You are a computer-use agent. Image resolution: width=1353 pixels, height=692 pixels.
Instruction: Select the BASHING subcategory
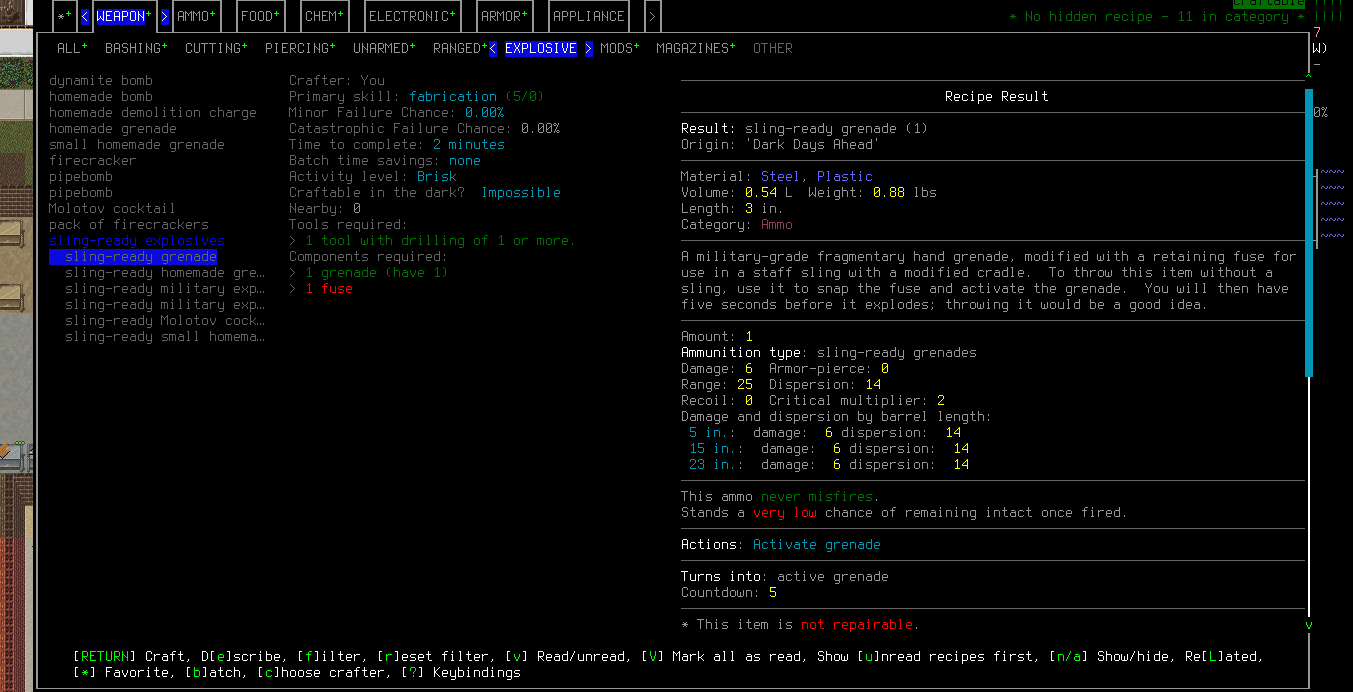[x=136, y=48]
